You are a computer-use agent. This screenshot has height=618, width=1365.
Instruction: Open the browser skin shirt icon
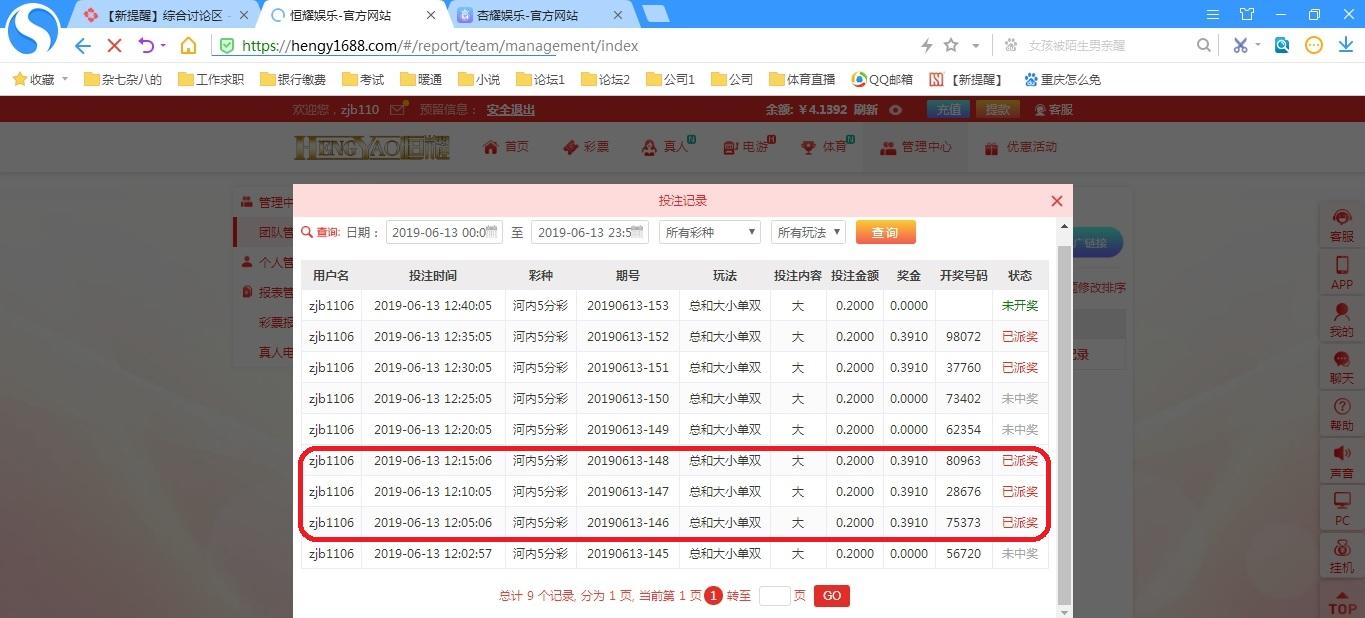[1247, 14]
